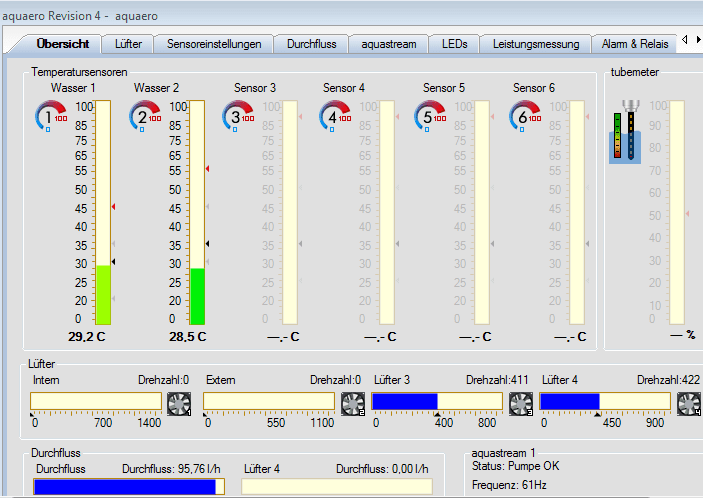Click the Lüfter 3 fan icon
This screenshot has height=498, width=703.
[x=521, y=404]
